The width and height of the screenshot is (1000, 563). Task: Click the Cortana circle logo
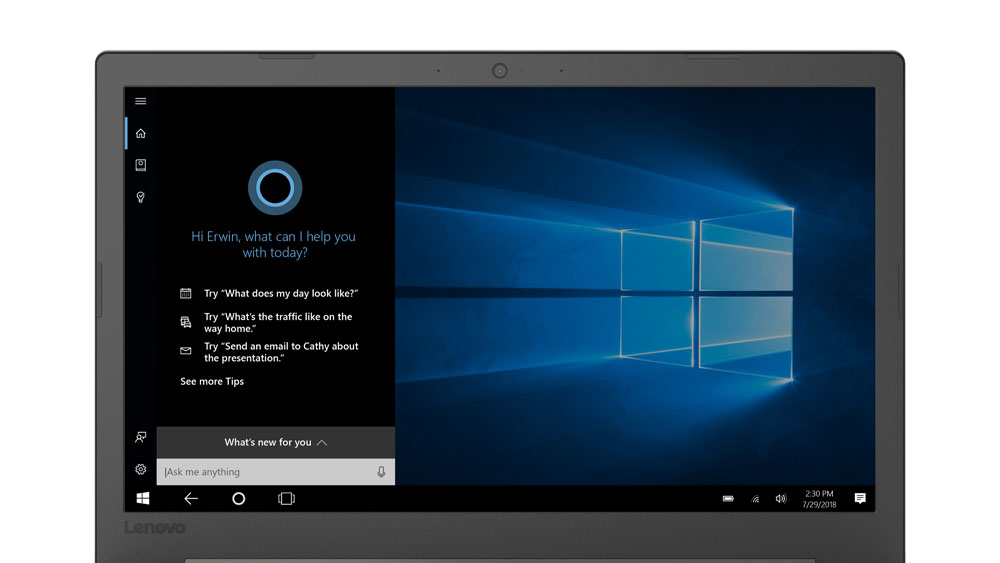coord(275,187)
